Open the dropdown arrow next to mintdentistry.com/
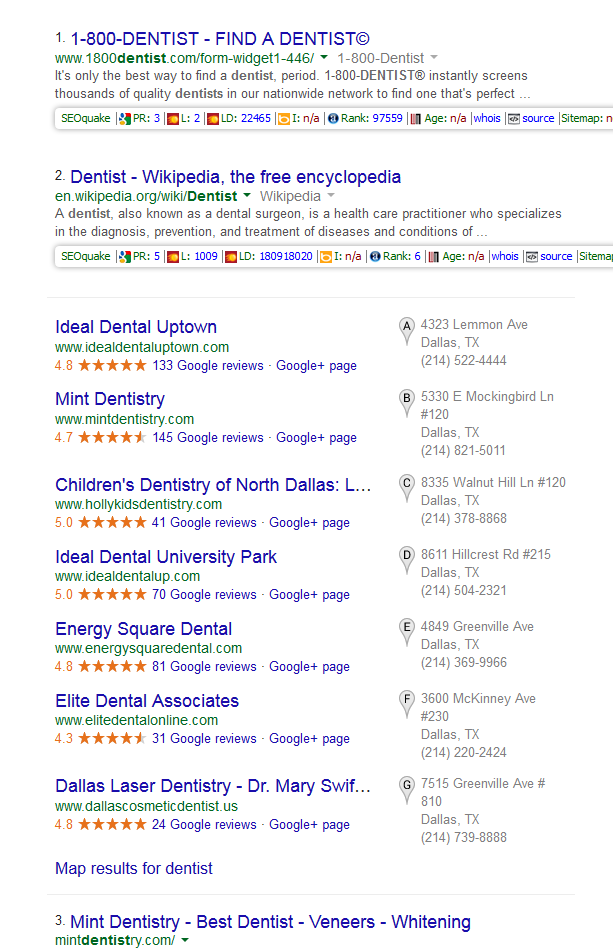613x949 pixels. tap(185, 941)
